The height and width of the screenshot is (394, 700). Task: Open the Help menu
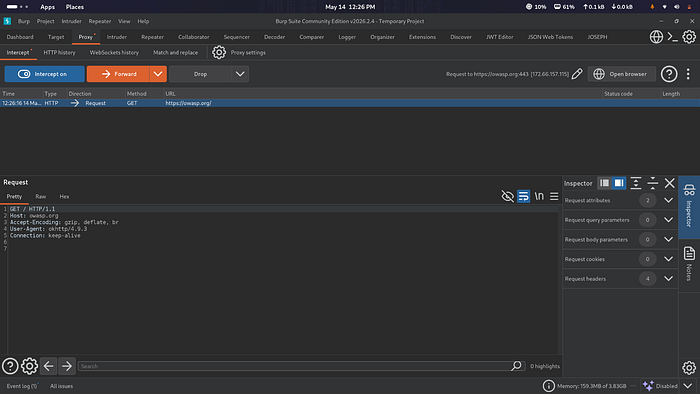(143, 21)
